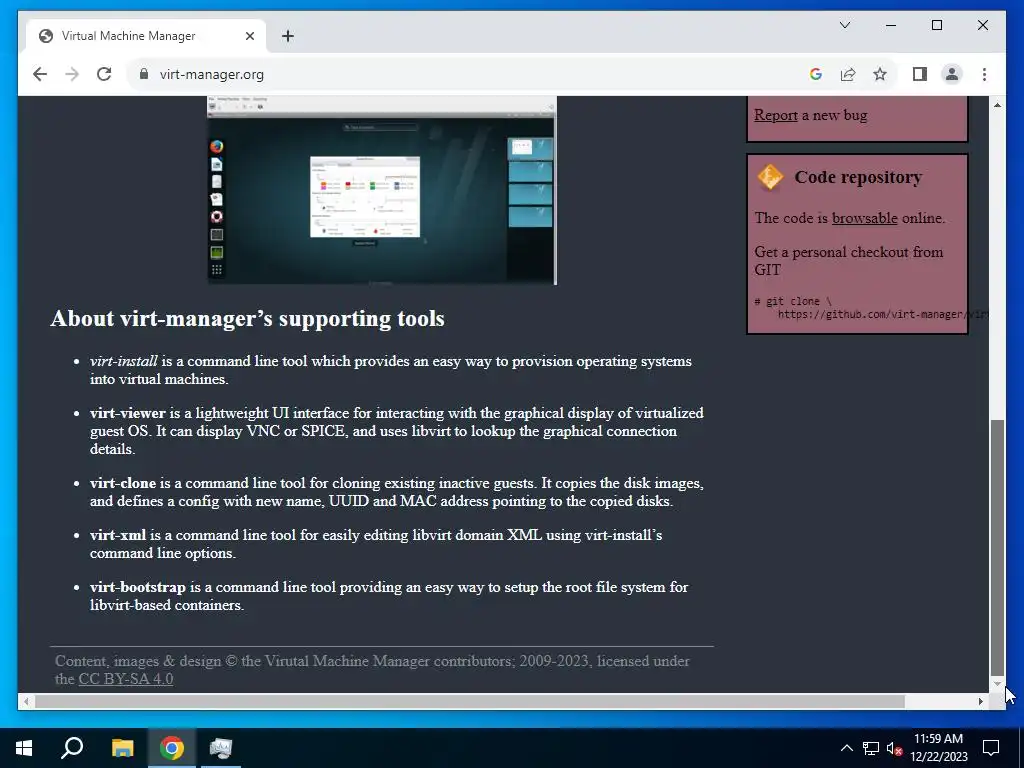The width and height of the screenshot is (1024, 768).
Task: Toggle the browser side panel
Action: pyautogui.click(x=920, y=74)
